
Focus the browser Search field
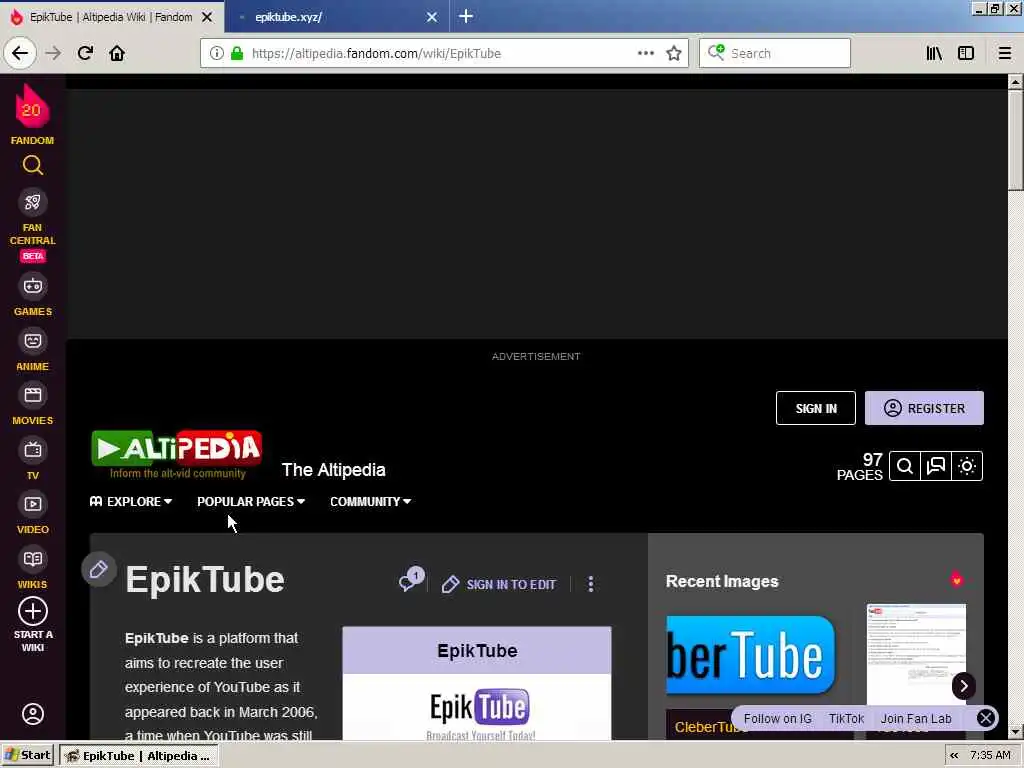pos(775,53)
